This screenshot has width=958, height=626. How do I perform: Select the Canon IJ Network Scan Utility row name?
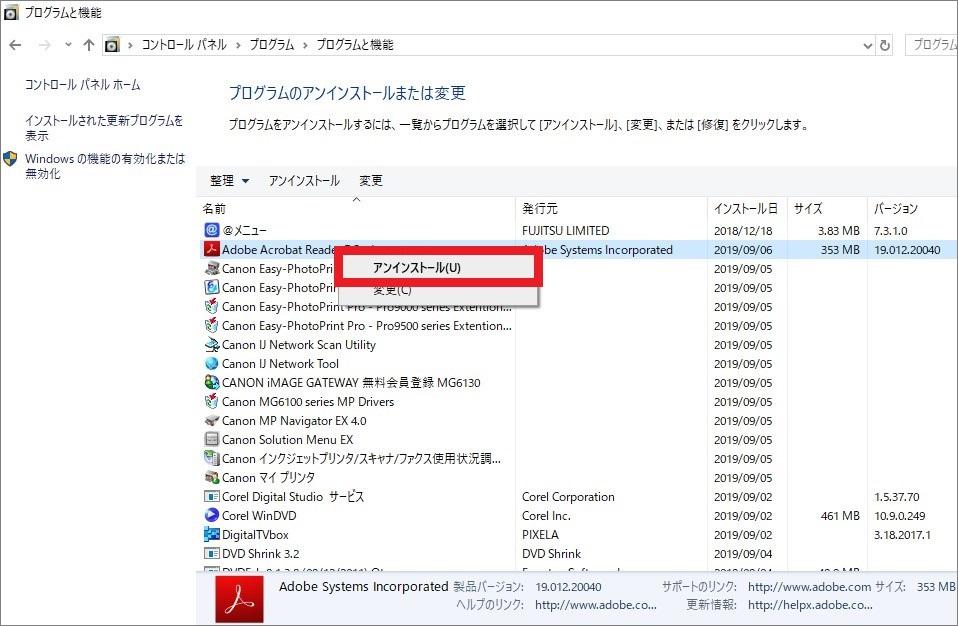pos(299,344)
